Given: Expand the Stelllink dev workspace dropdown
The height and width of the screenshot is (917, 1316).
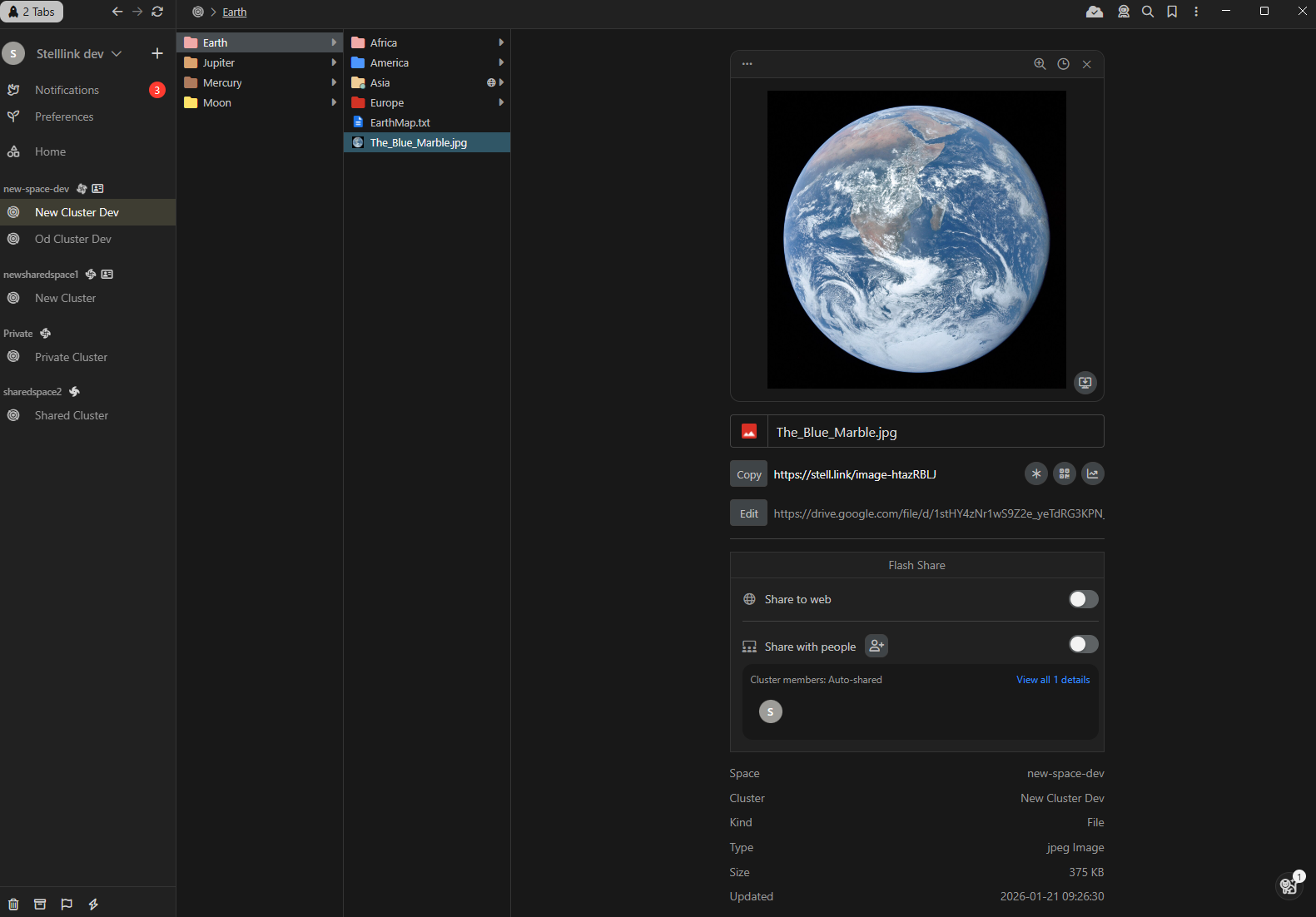Looking at the screenshot, I should pyautogui.click(x=117, y=53).
